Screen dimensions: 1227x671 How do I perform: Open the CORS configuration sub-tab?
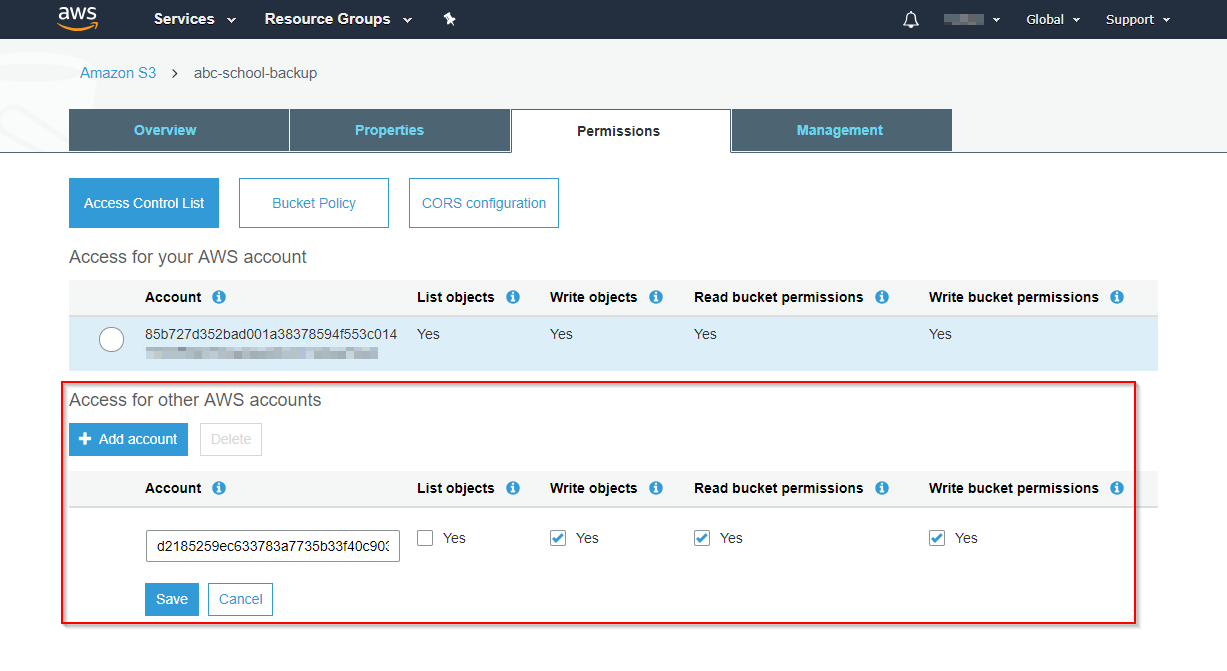tap(484, 203)
